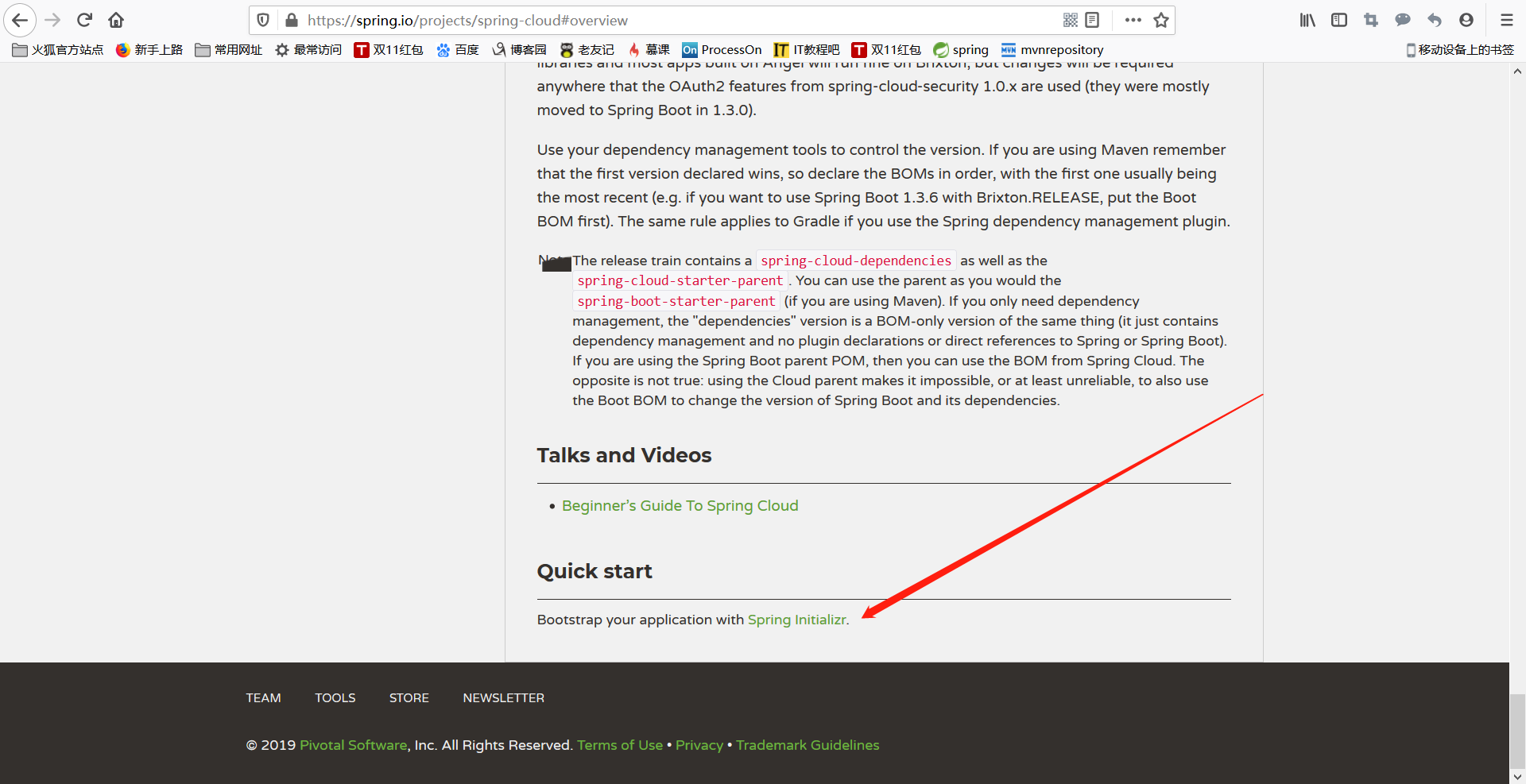This screenshot has width=1526, height=784.
Task: Click the Talks and Videos heading
Action: (x=624, y=455)
